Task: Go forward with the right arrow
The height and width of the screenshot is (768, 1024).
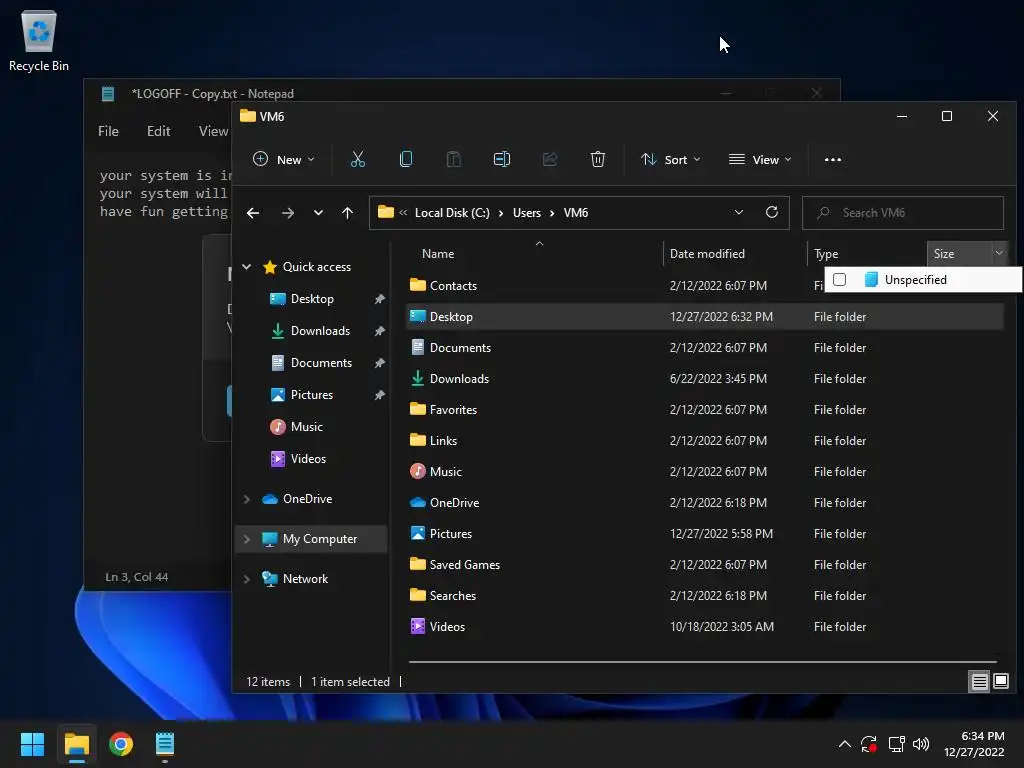Action: pos(287,213)
